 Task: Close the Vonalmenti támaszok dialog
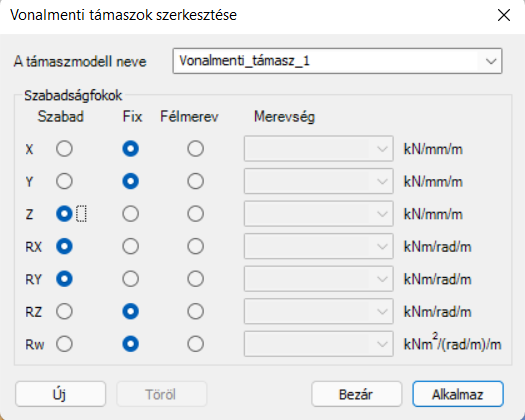click(x=504, y=15)
